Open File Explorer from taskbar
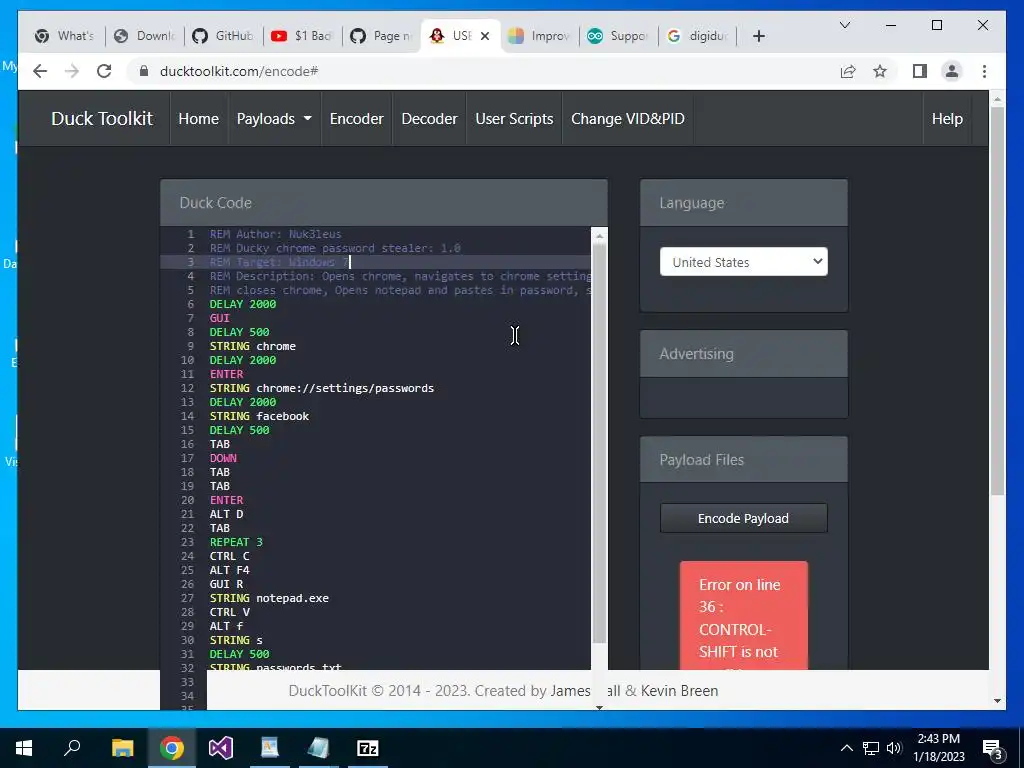Screen dimensions: 1024x768 [x=122, y=748]
